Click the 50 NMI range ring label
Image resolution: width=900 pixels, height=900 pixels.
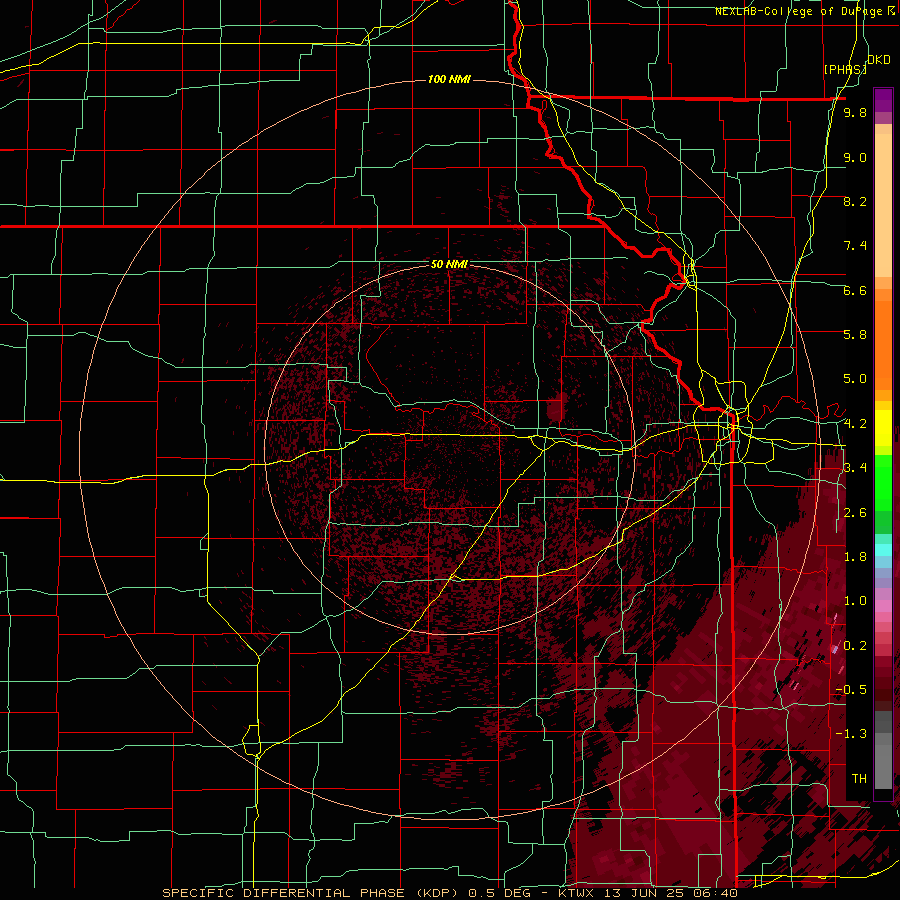click(449, 264)
